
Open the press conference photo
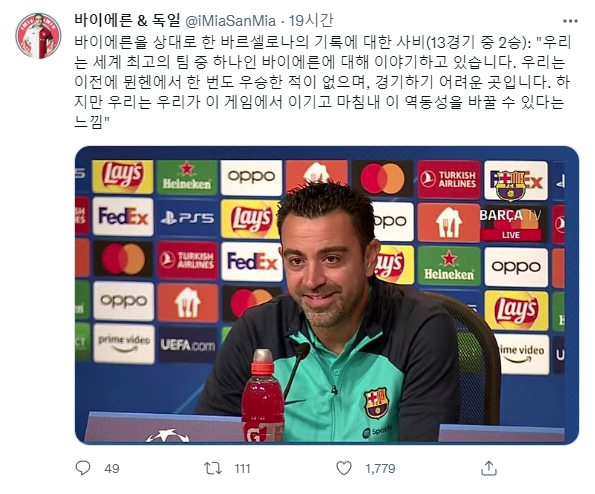pos(327,295)
